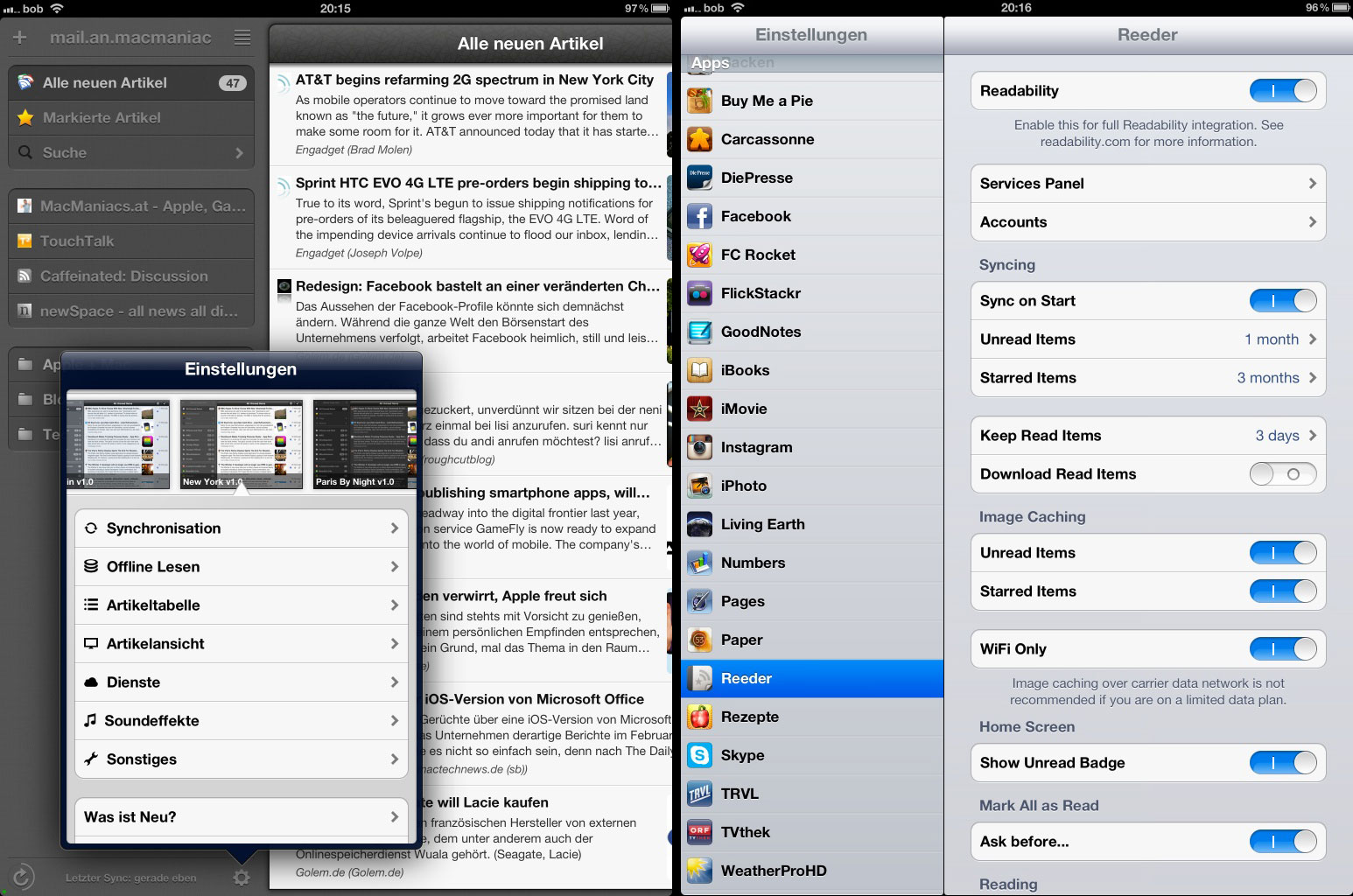Image resolution: width=1353 pixels, height=896 pixels.
Task: Open the Sprint HTC EVO 4G LTE article
Action: tap(471, 218)
